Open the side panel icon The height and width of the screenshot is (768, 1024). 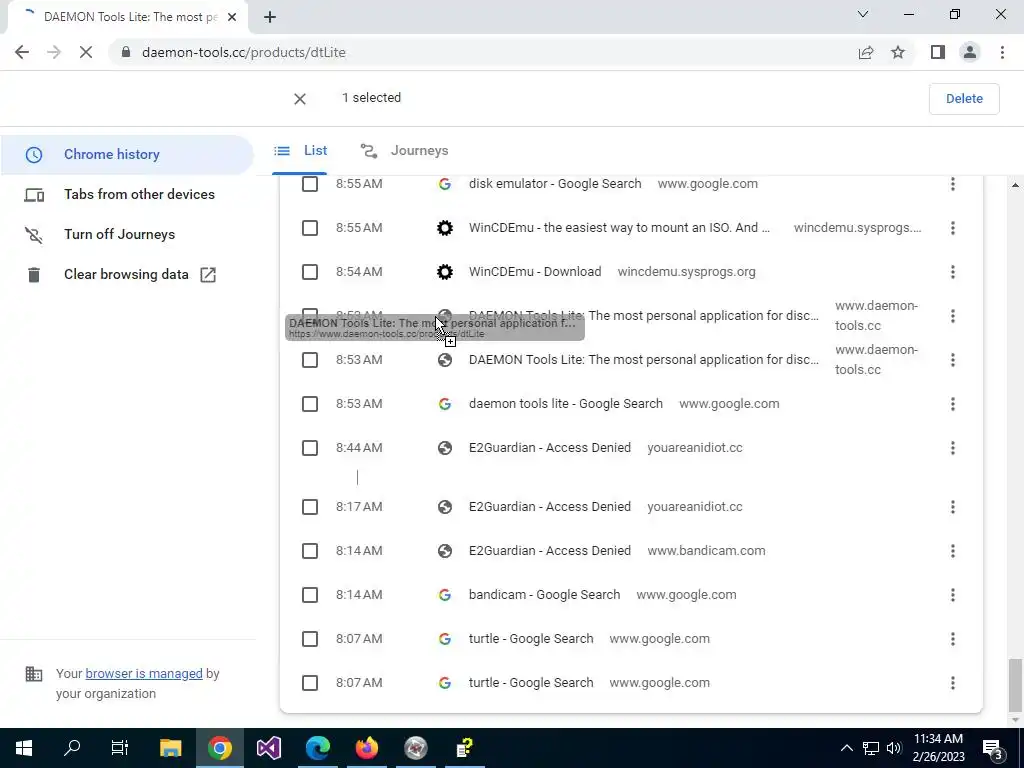(x=938, y=52)
